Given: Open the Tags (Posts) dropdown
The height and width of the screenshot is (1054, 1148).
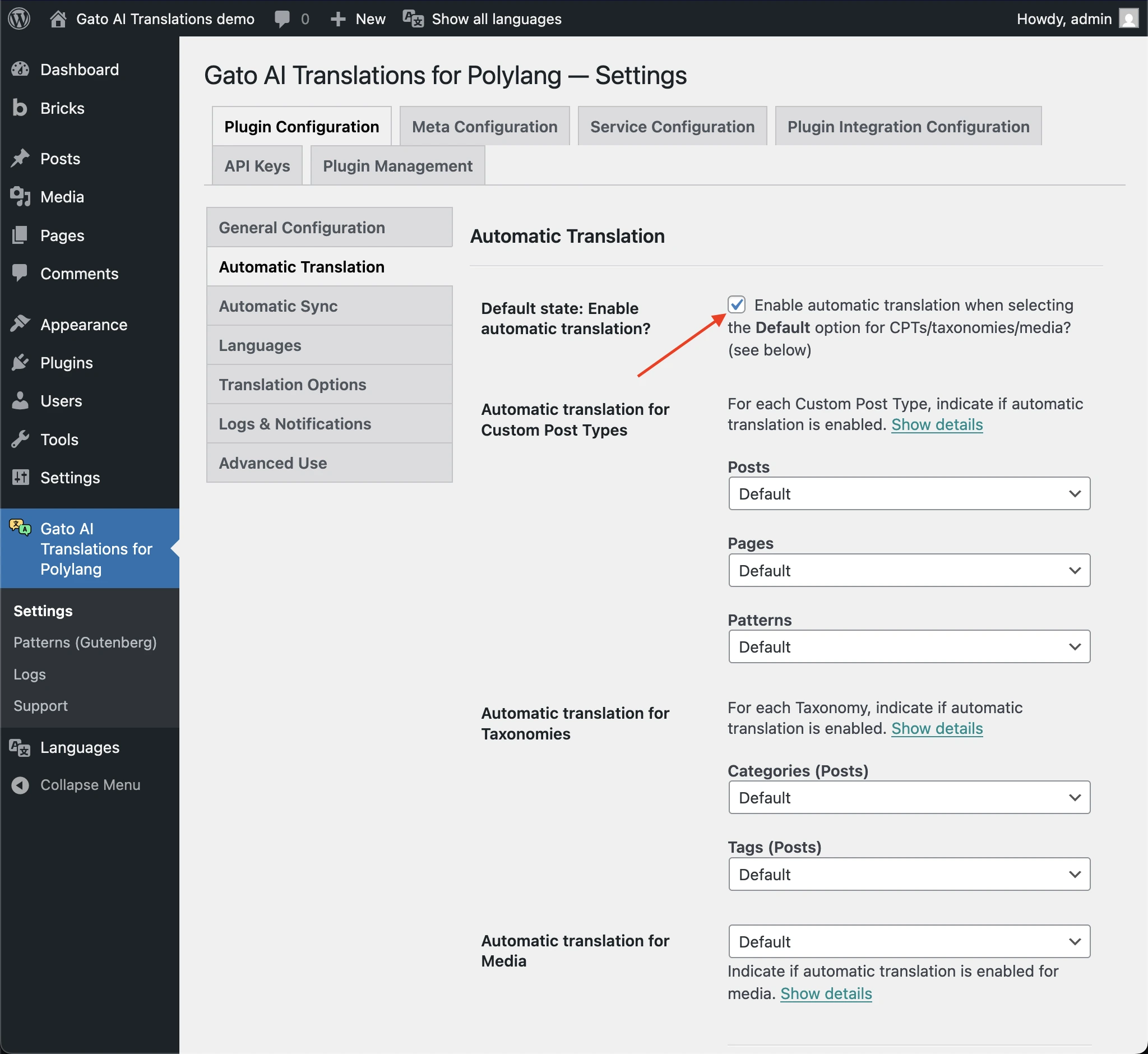Looking at the screenshot, I should click(909, 874).
